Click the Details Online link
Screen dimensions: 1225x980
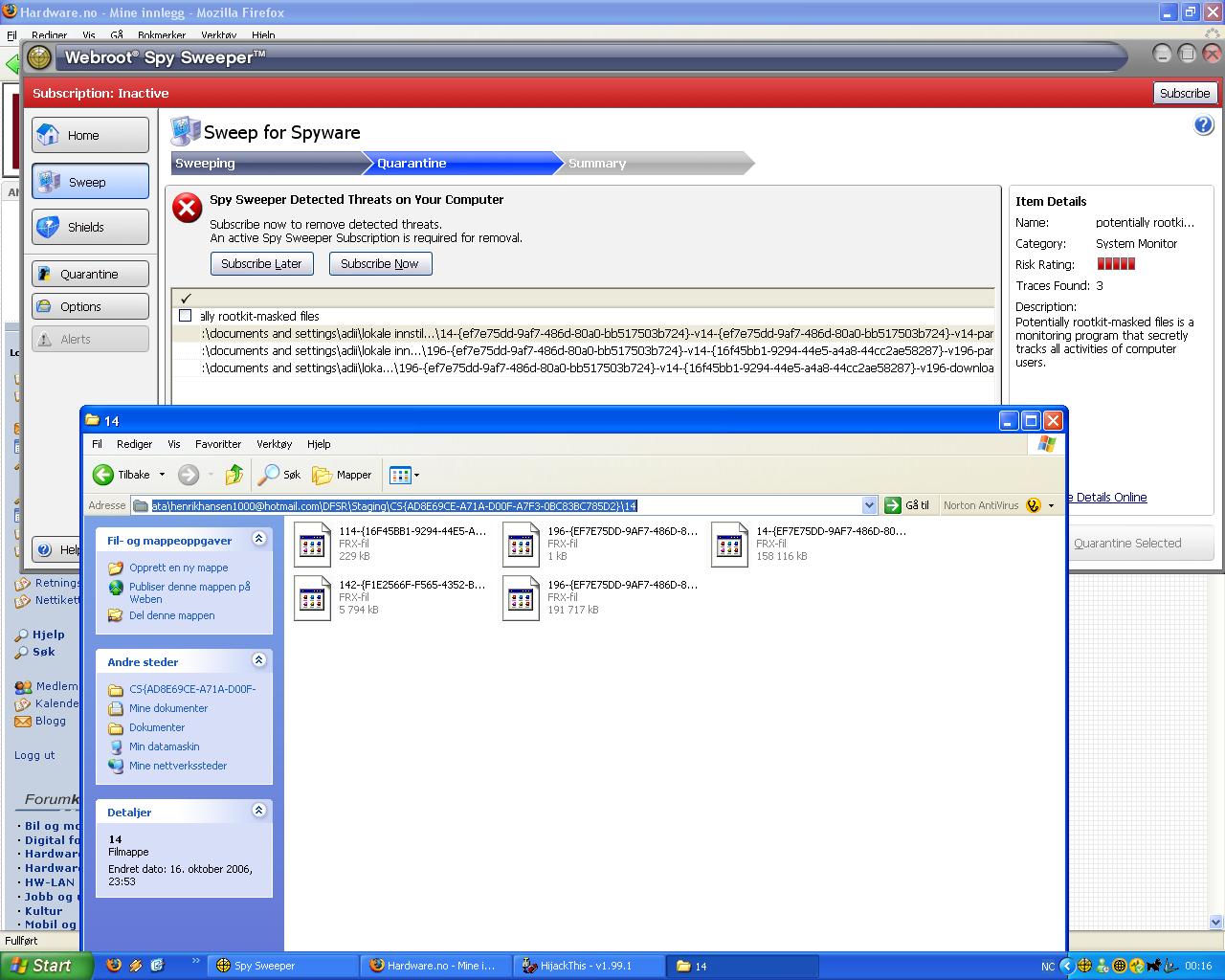tap(1106, 498)
